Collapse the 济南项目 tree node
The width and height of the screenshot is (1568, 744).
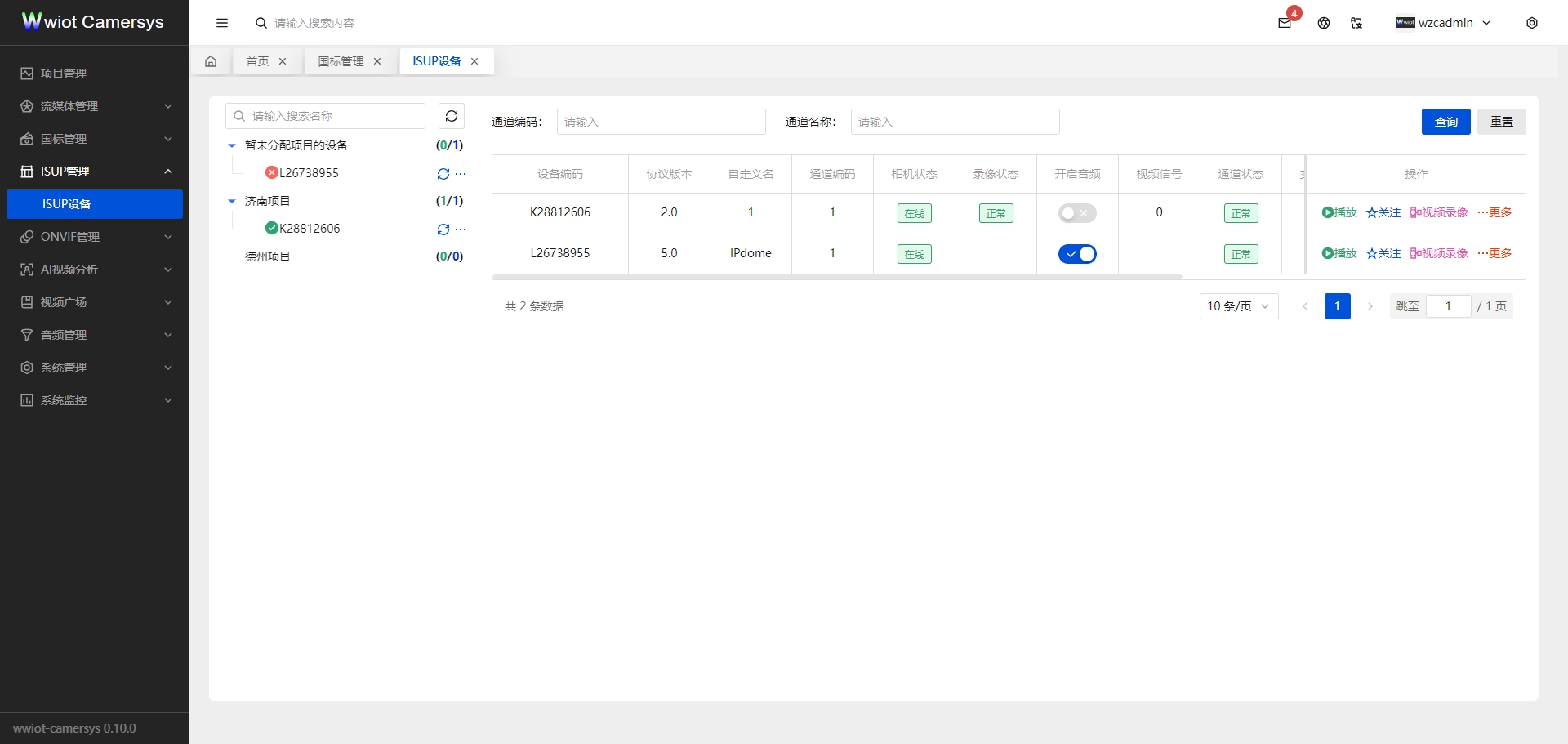point(230,200)
